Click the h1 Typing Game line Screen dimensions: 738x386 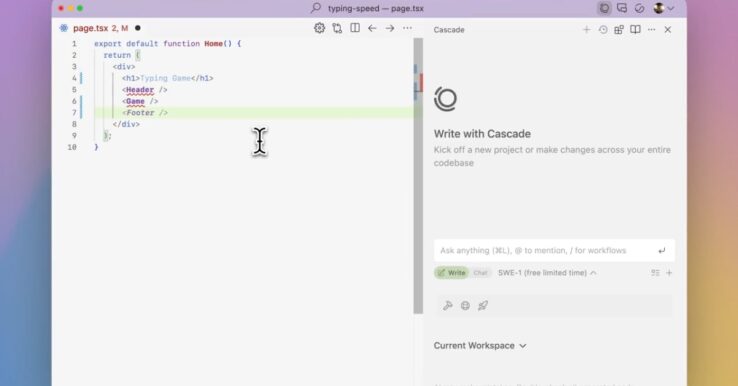pyautogui.click(x=168, y=78)
